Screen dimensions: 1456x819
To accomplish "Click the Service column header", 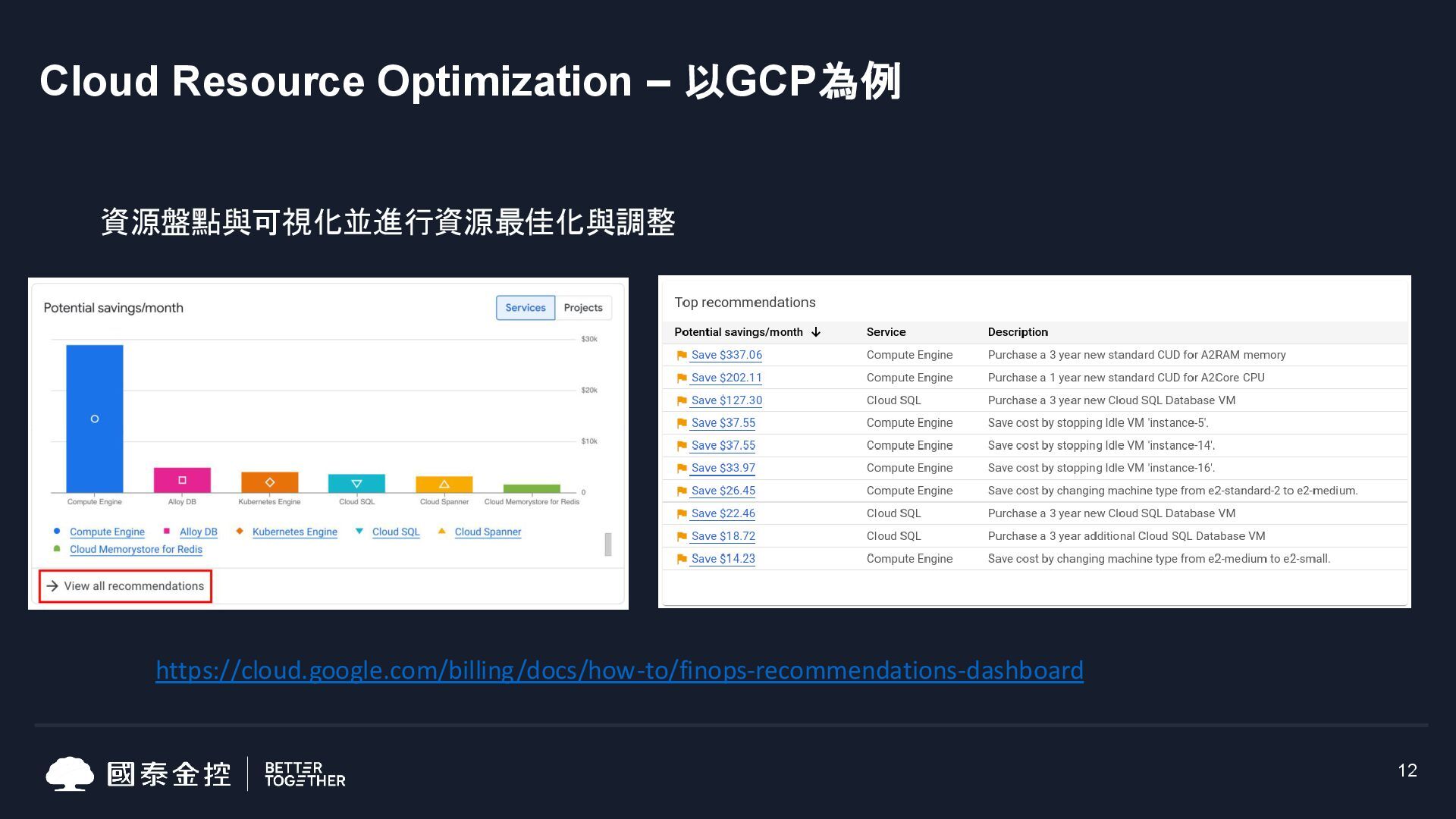I will pyautogui.click(x=886, y=332).
